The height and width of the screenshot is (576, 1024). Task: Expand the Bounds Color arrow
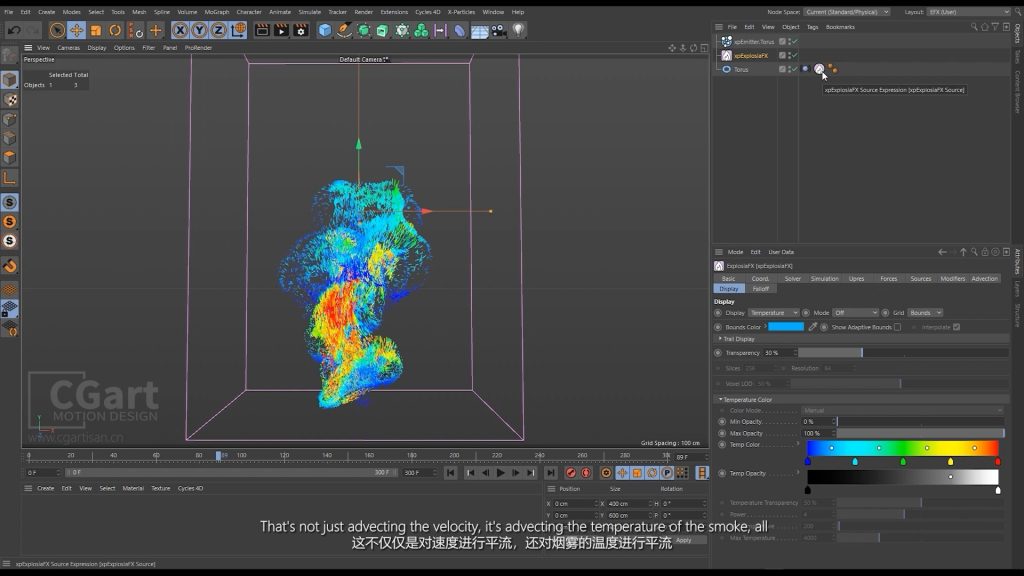point(765,327)
